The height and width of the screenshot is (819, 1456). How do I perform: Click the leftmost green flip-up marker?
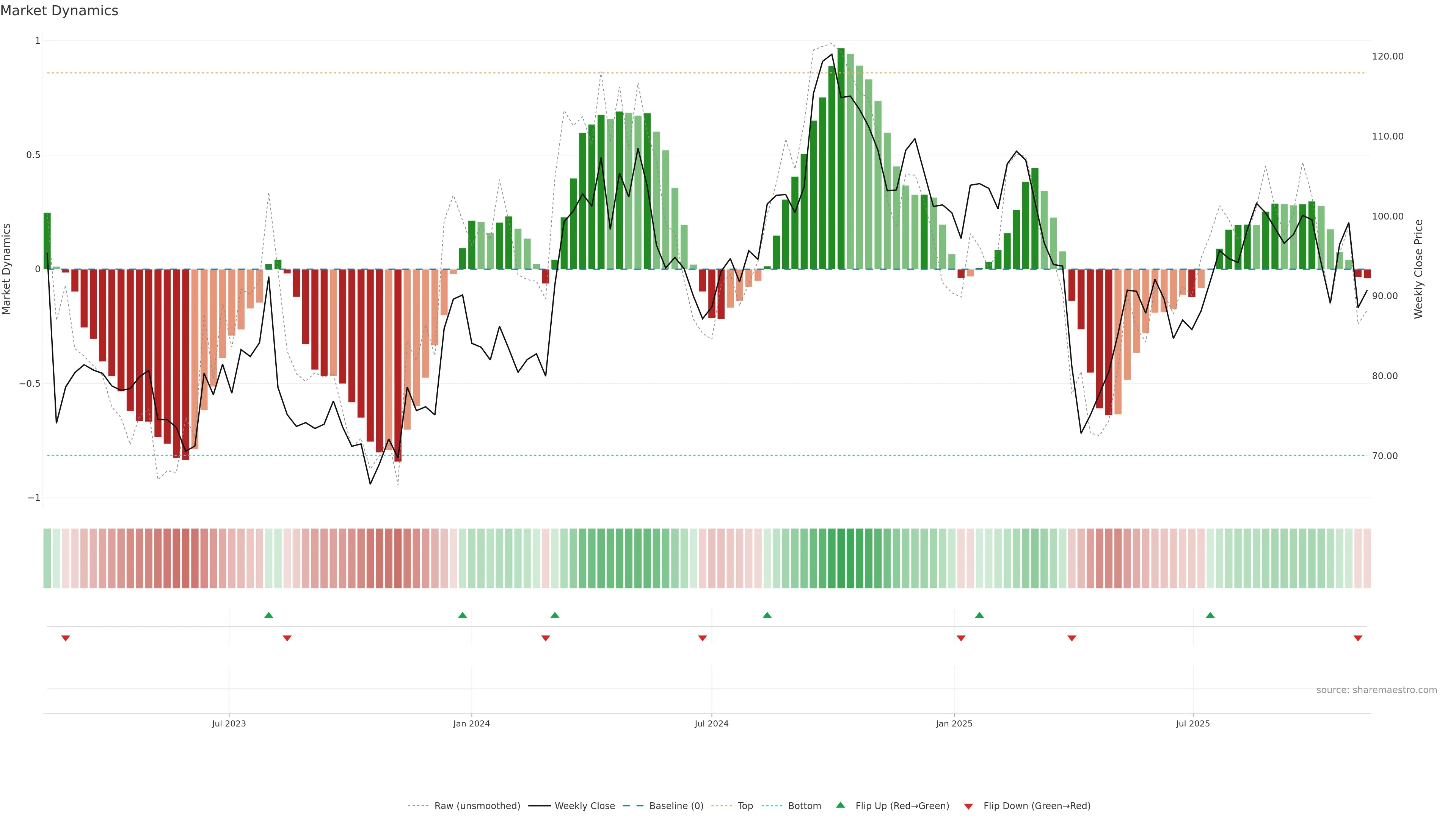pyautogui.click(x=268, y=615)
